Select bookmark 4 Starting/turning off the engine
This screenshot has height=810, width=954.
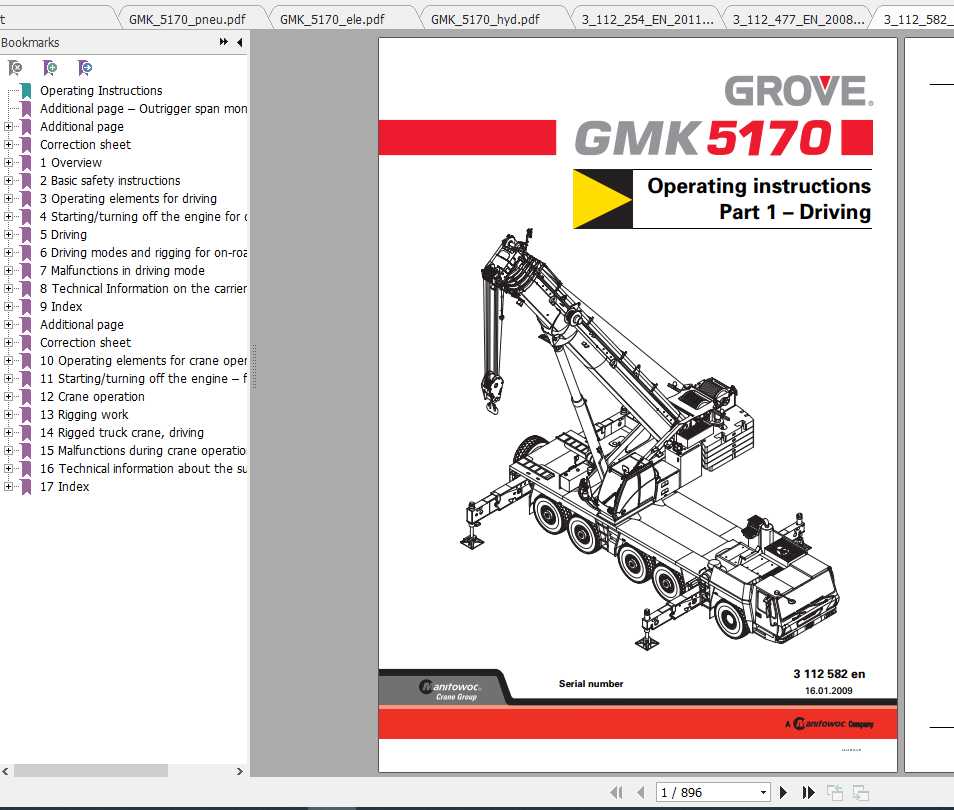(x=144, y=217)
